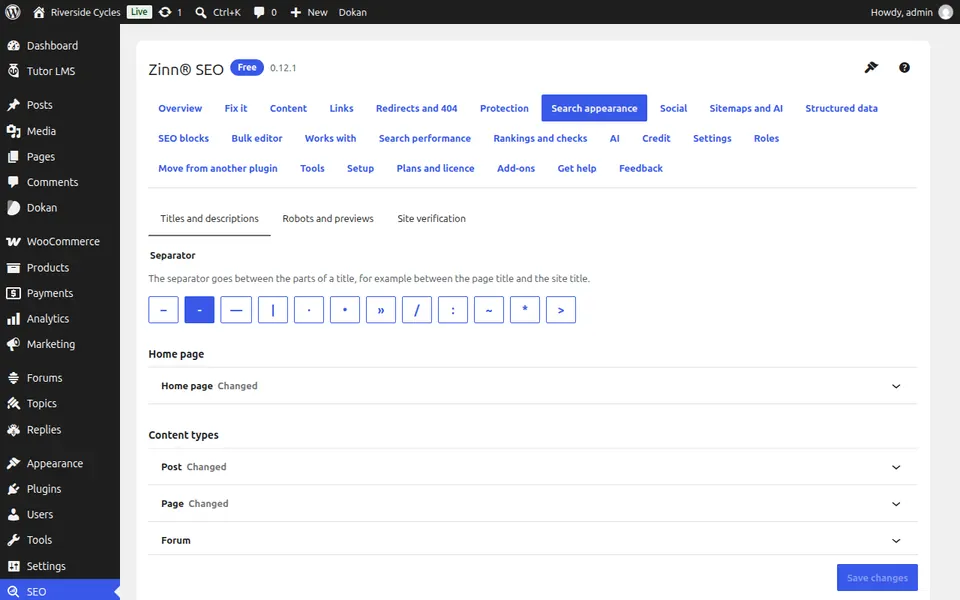Open the Ctrl+K search magnifier
960x600 pixels.
pyautogui.click(x=201, y=12)
